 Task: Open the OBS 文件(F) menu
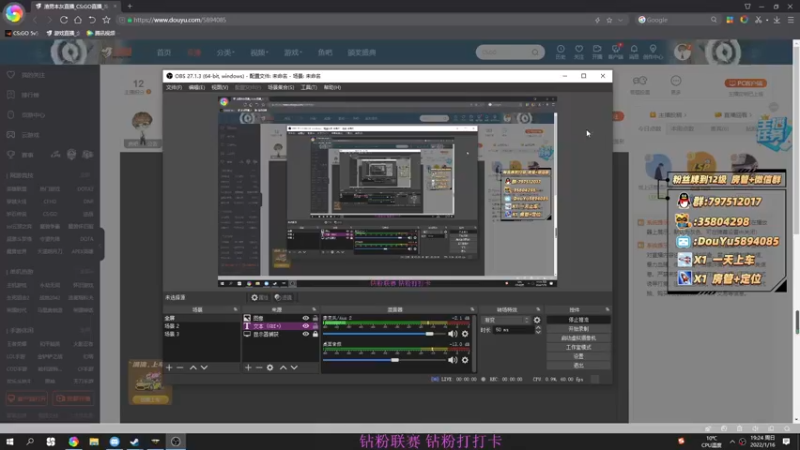(173, 87)
